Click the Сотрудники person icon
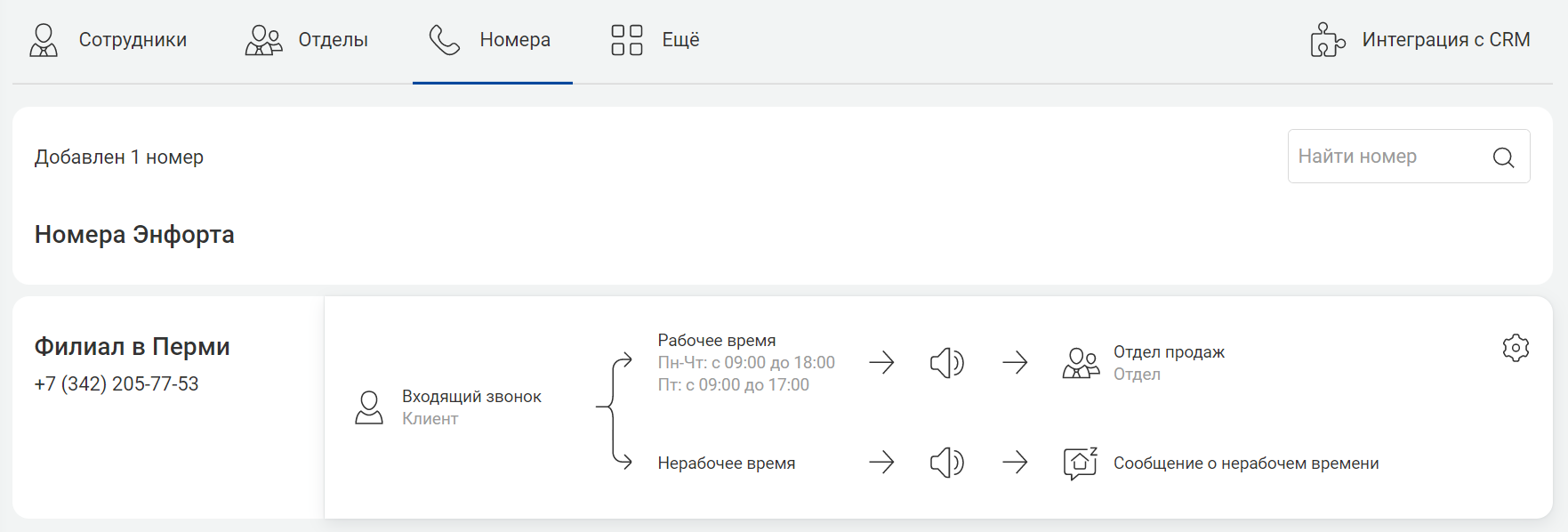This screenshot has width=1568, height=532. tap(44, 40)
